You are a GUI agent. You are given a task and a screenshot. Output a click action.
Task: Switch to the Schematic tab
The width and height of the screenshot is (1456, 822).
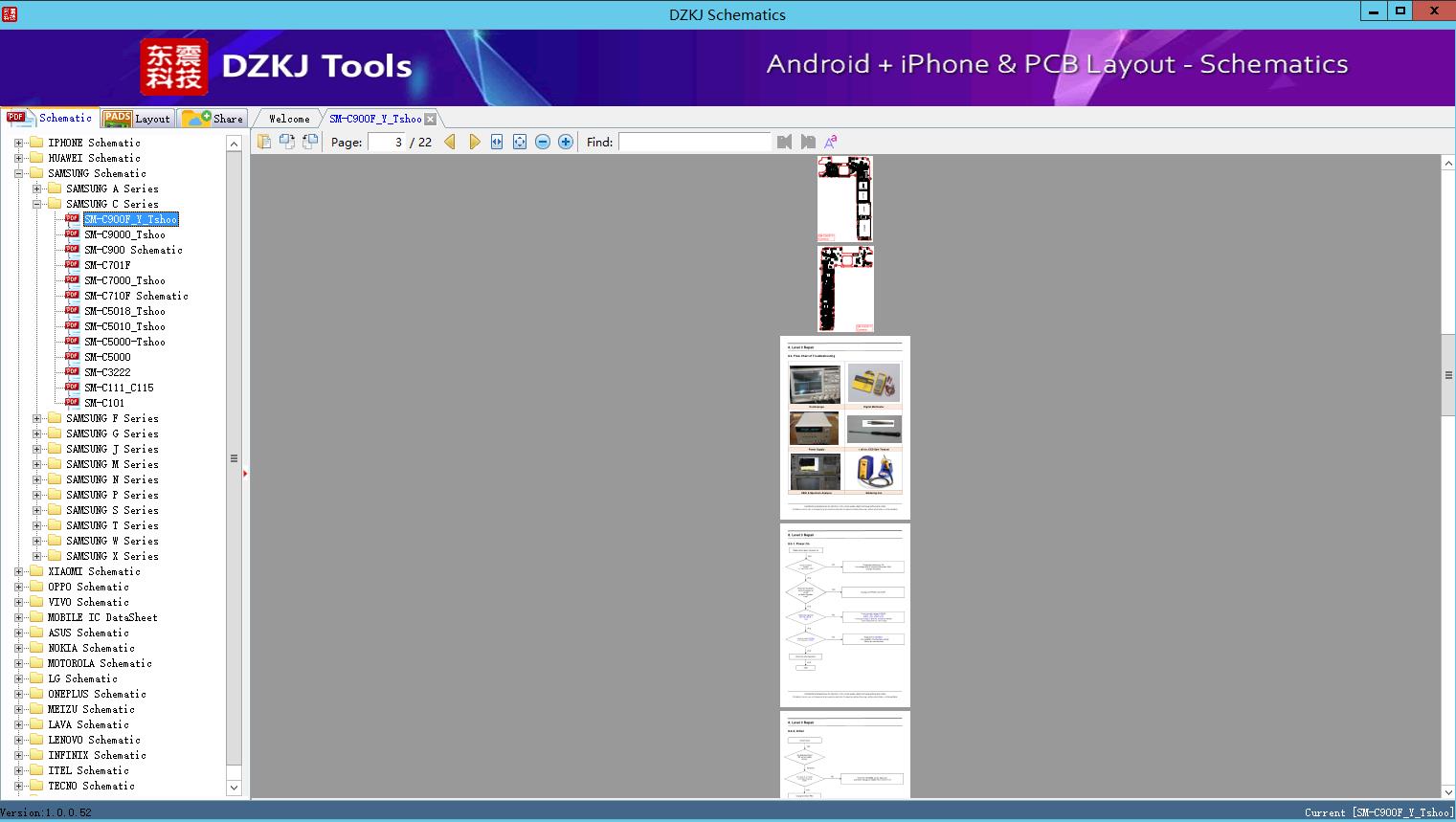pos(50,118)
